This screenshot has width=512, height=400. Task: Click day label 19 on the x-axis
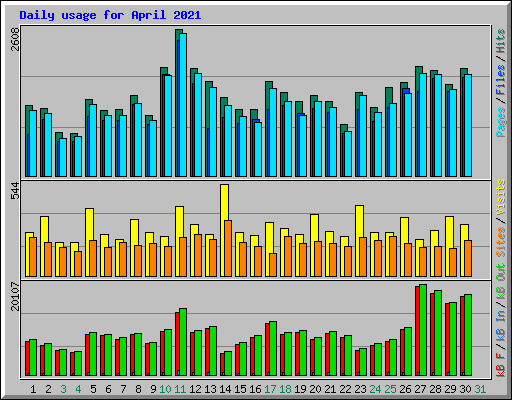300,389
